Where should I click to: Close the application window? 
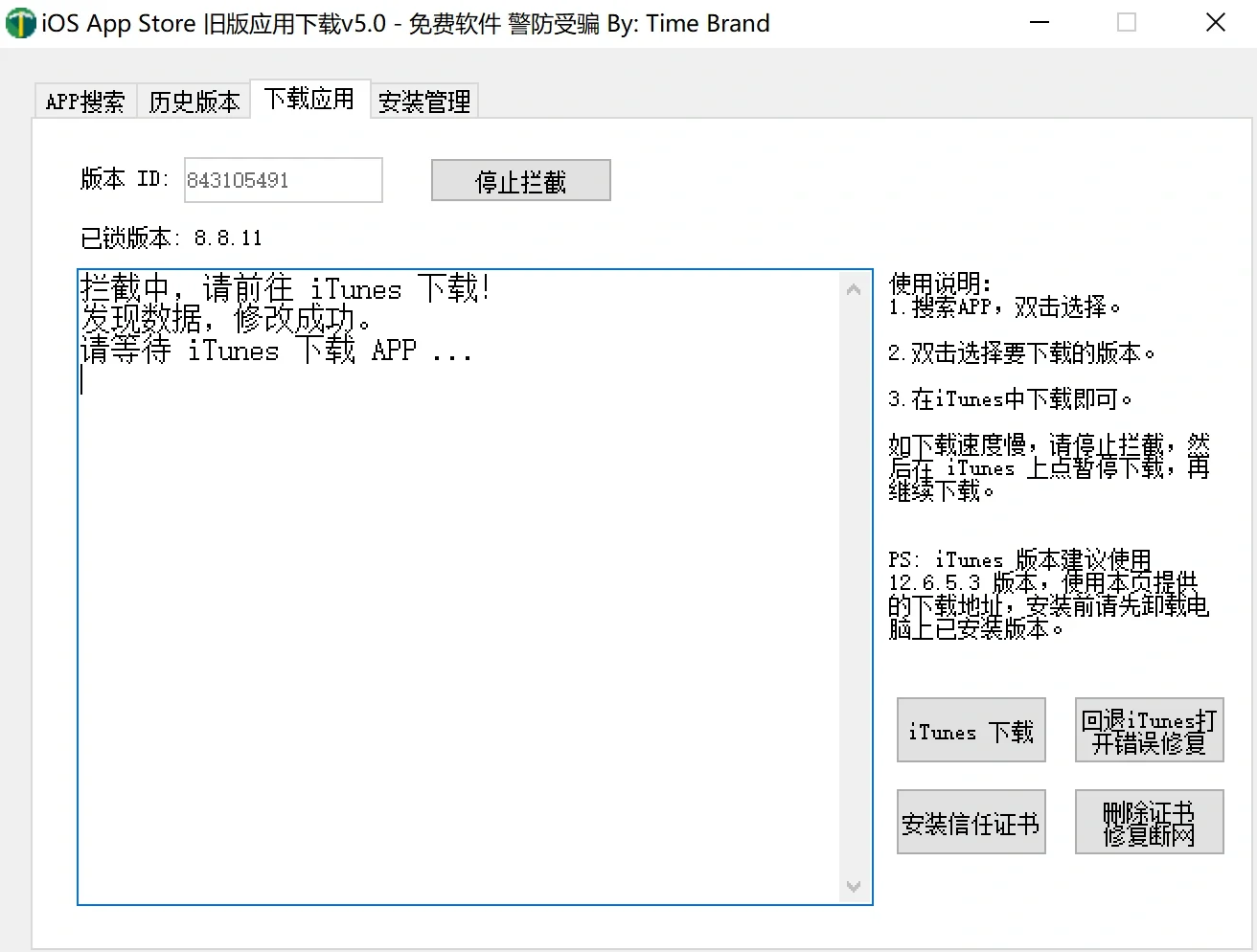point(1215,22)
